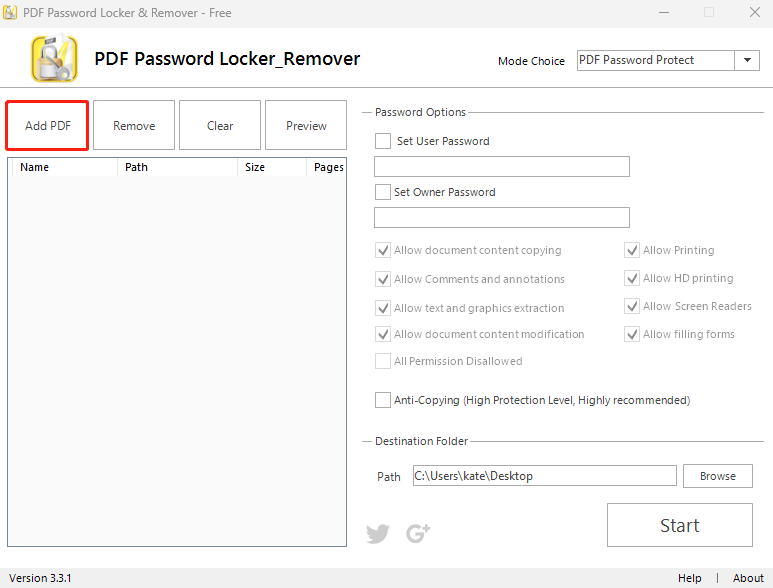Screen dimensions: 773x588
Task: Click the Twitter bird icon
Action: [x=378, y=533]
